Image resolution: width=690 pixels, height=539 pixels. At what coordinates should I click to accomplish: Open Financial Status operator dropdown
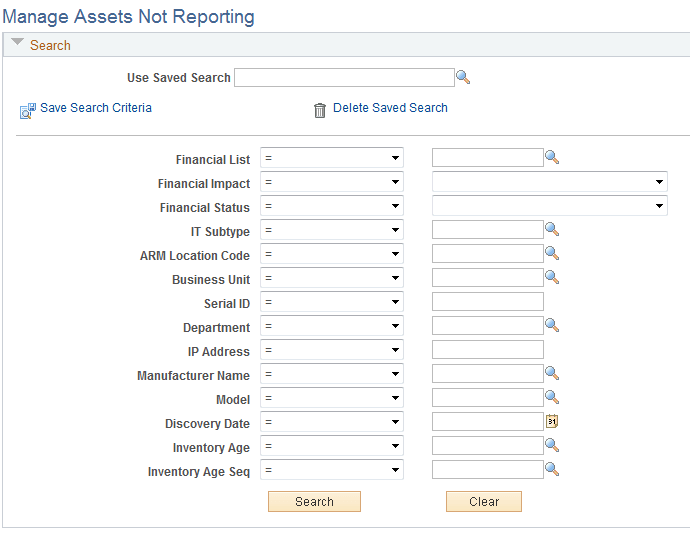point(332,206)
